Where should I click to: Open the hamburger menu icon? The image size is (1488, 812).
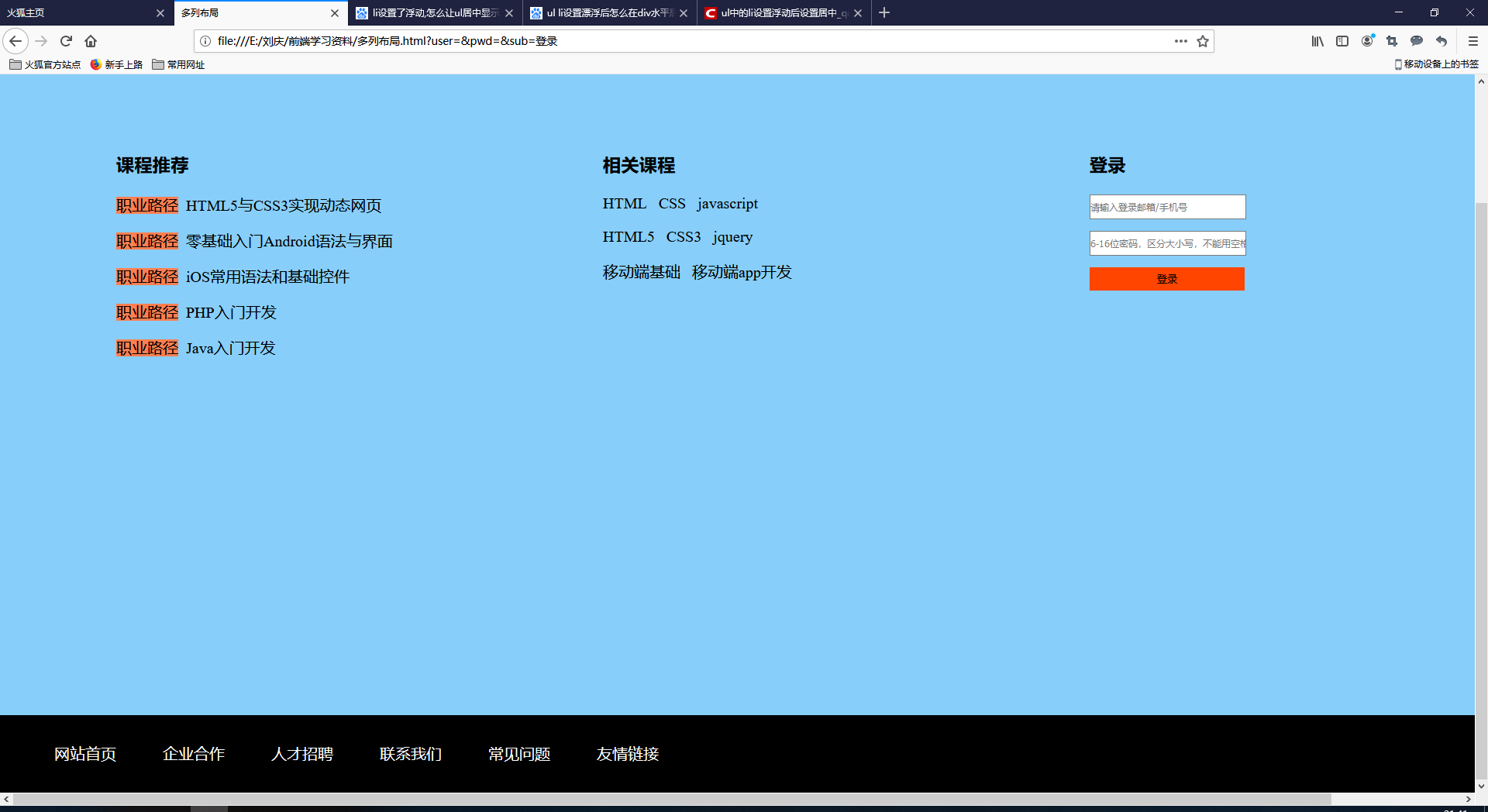(x=1472, y=41)
